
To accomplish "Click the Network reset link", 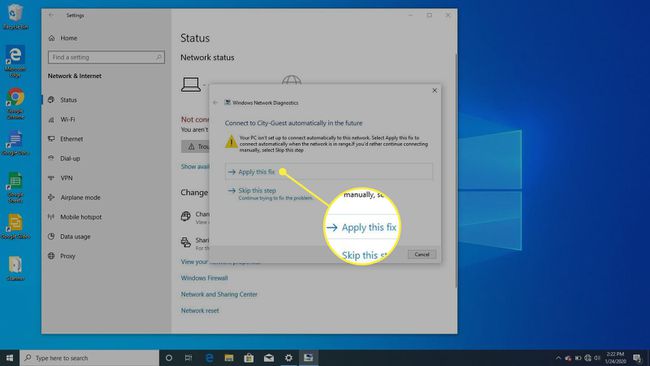I will point(200,310).
